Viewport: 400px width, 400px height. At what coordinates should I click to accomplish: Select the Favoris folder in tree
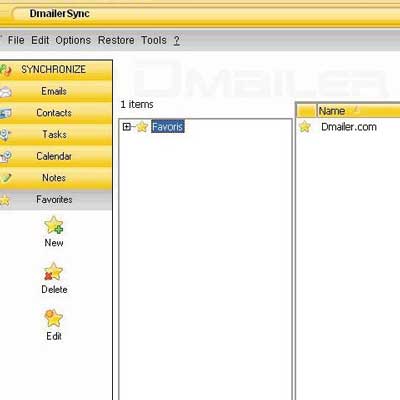pos(167,127)
